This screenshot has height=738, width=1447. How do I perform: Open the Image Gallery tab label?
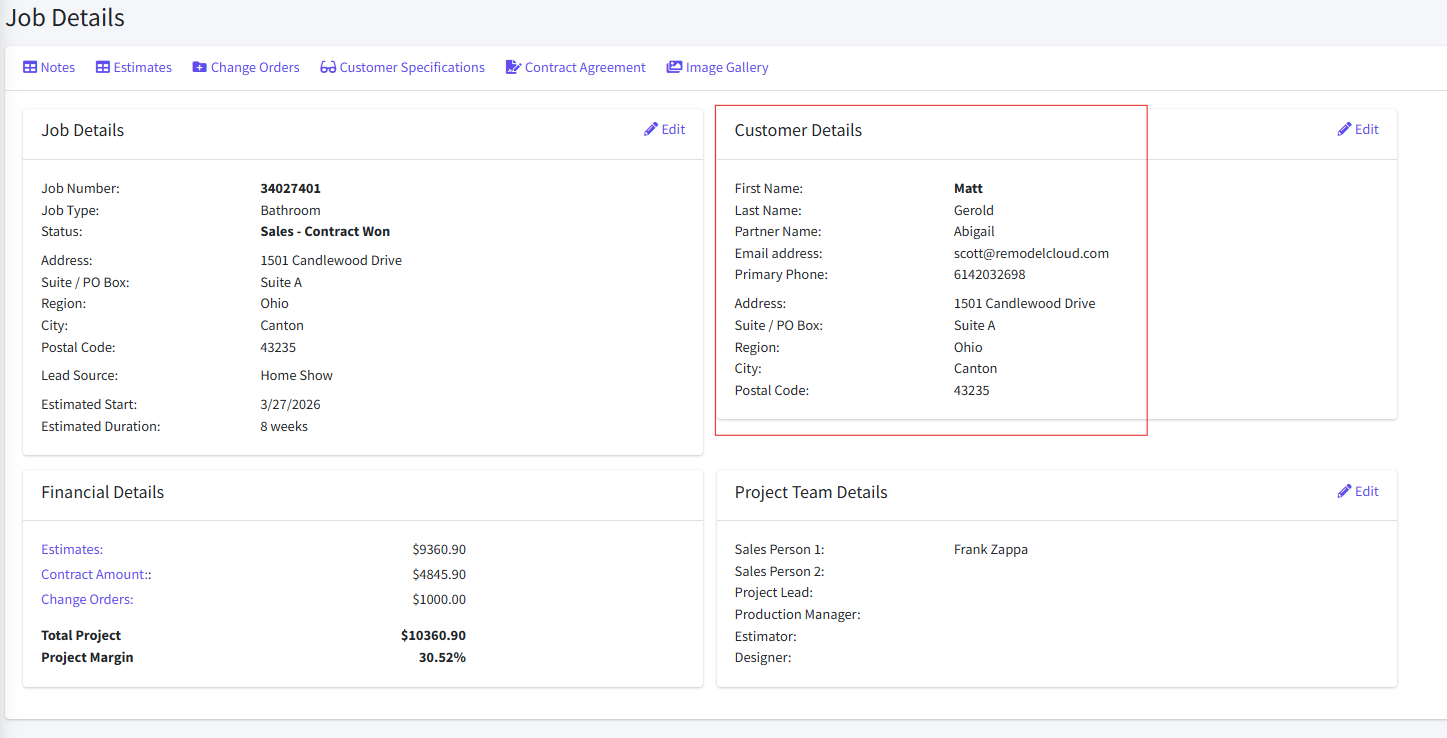727,68
